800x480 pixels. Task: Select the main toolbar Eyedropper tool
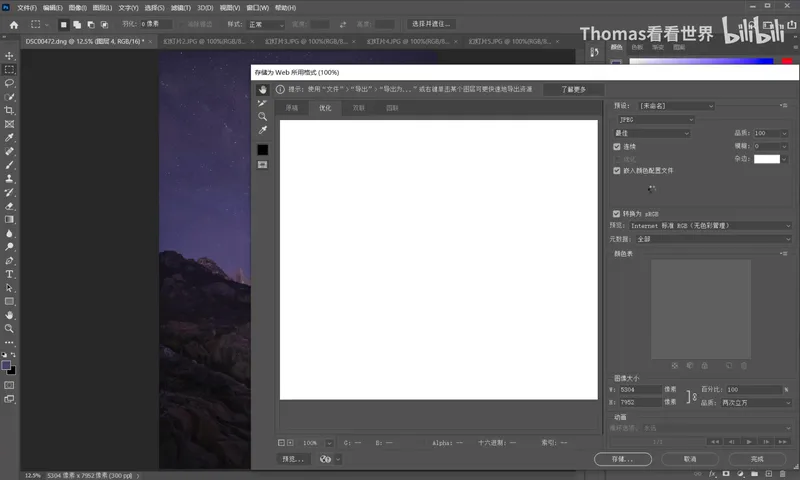pos(9,138)
